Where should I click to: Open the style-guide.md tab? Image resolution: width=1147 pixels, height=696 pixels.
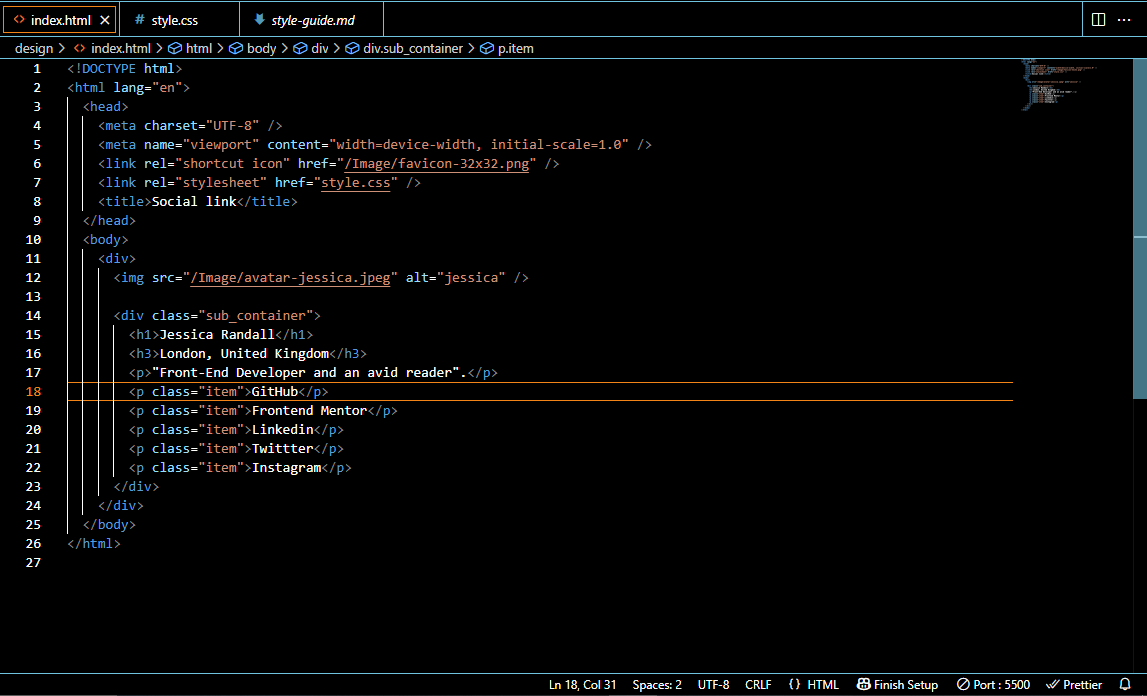tap(312, 20)
